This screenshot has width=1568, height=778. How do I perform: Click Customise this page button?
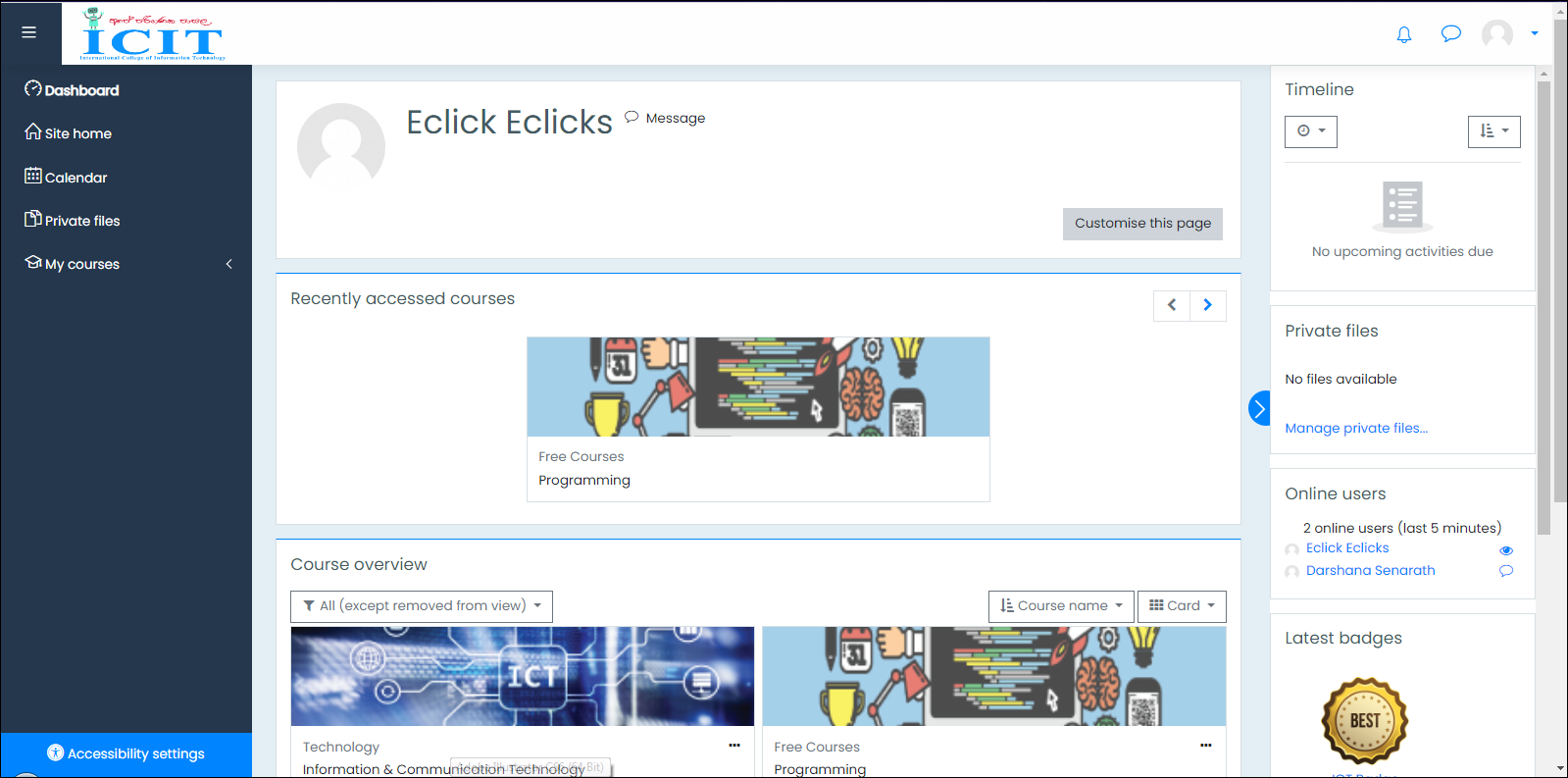[x=1141, y=224]
